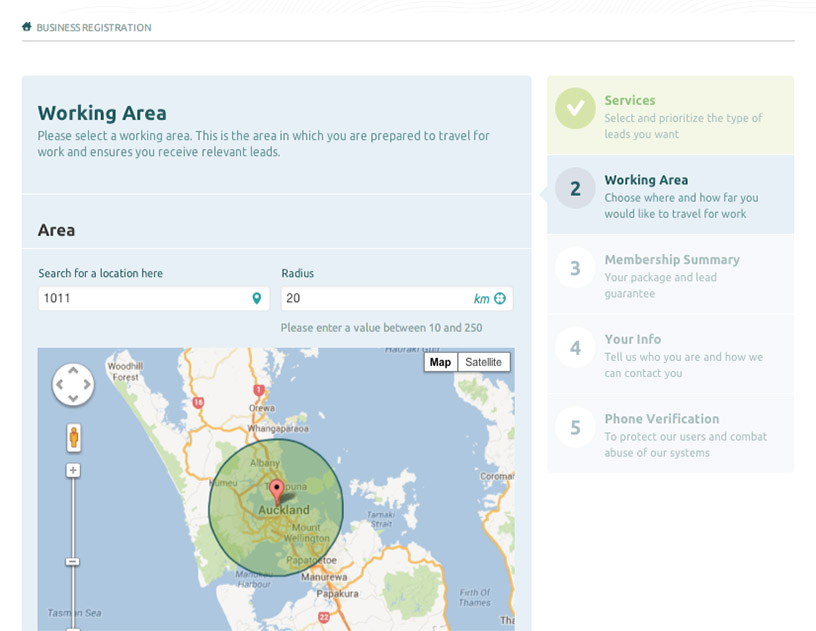Click the red location marker on Auckland
Screen dimensions: 816x631
point(277,490)
